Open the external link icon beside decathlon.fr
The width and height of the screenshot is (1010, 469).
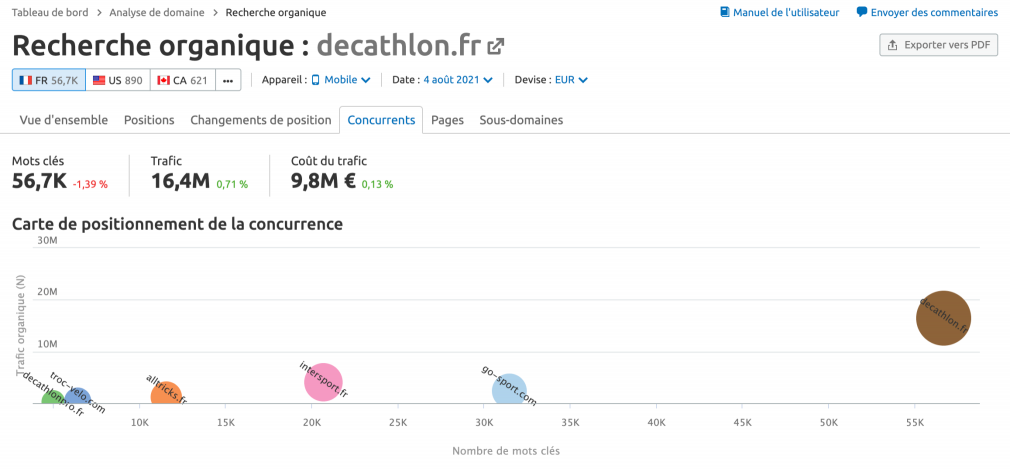point(495,46)
